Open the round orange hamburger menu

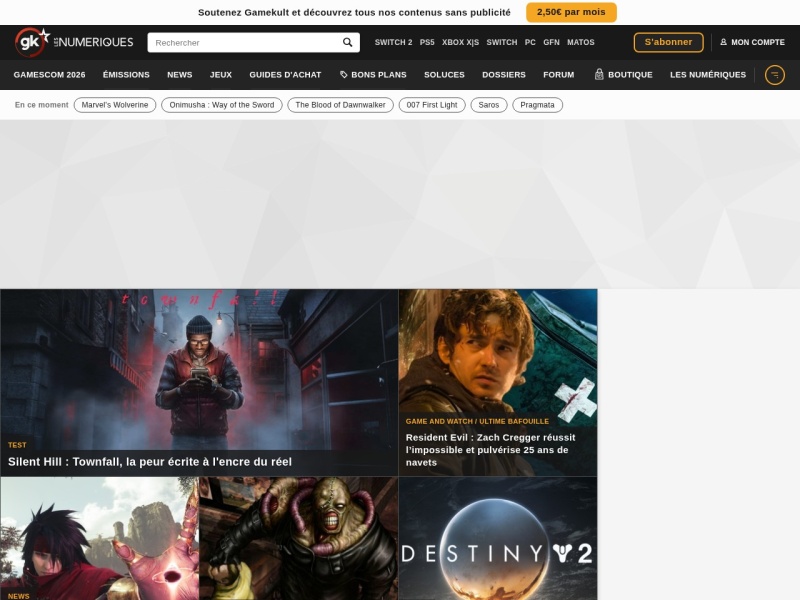tap(774, 75)
